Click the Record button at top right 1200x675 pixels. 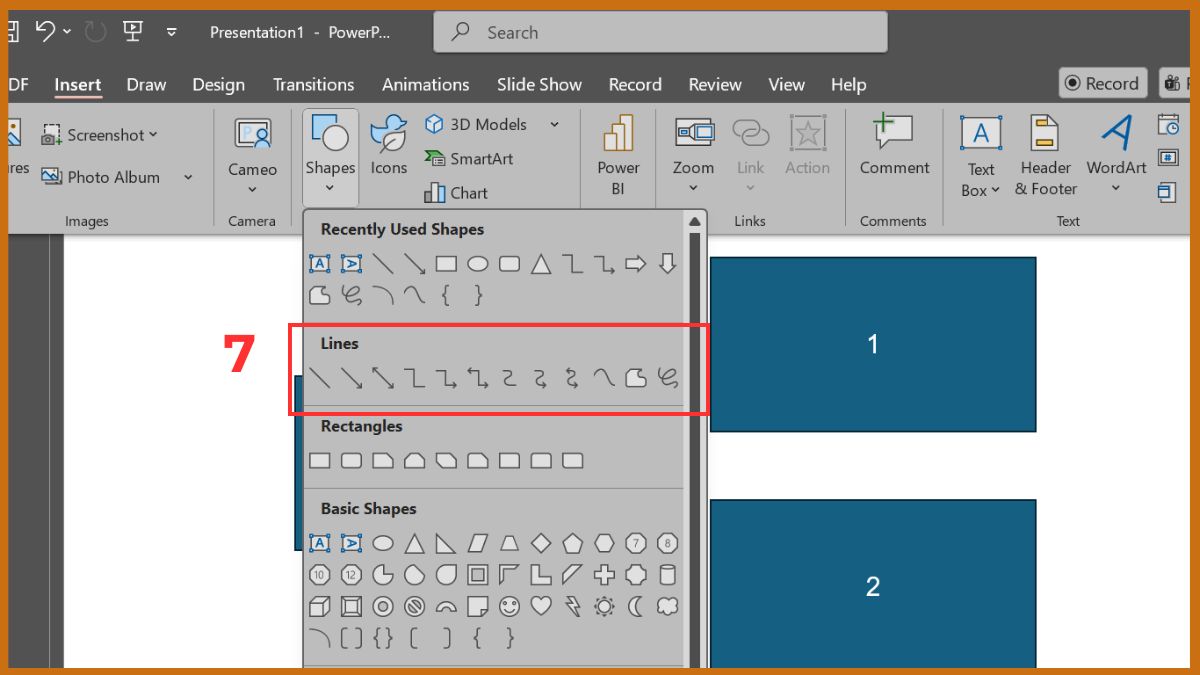1101,84
